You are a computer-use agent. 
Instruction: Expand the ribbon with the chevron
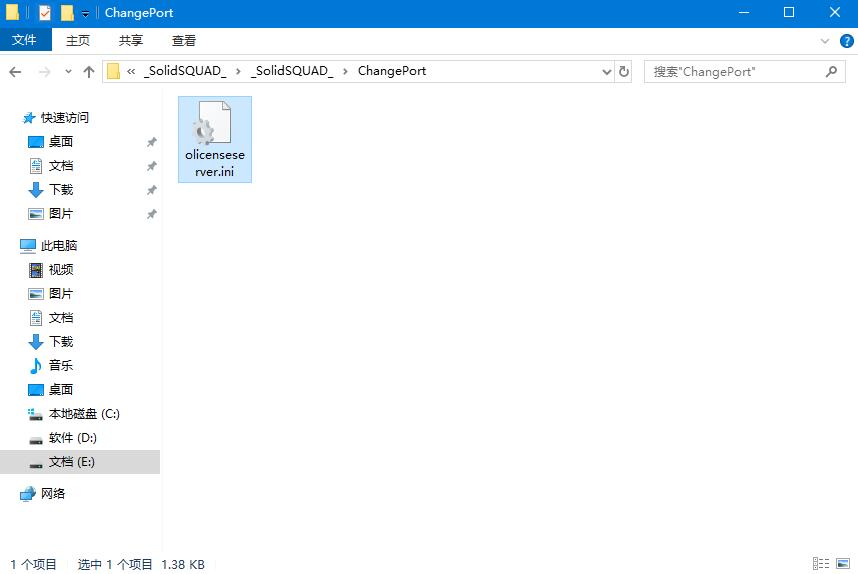(x=825, y=41)
